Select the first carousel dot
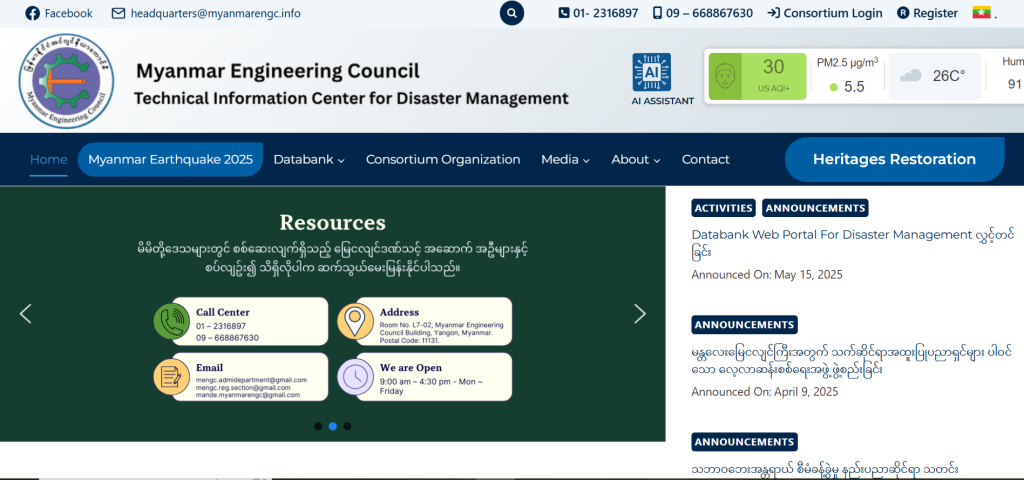Screen dimensions: 1024x480 coord(318,426)
